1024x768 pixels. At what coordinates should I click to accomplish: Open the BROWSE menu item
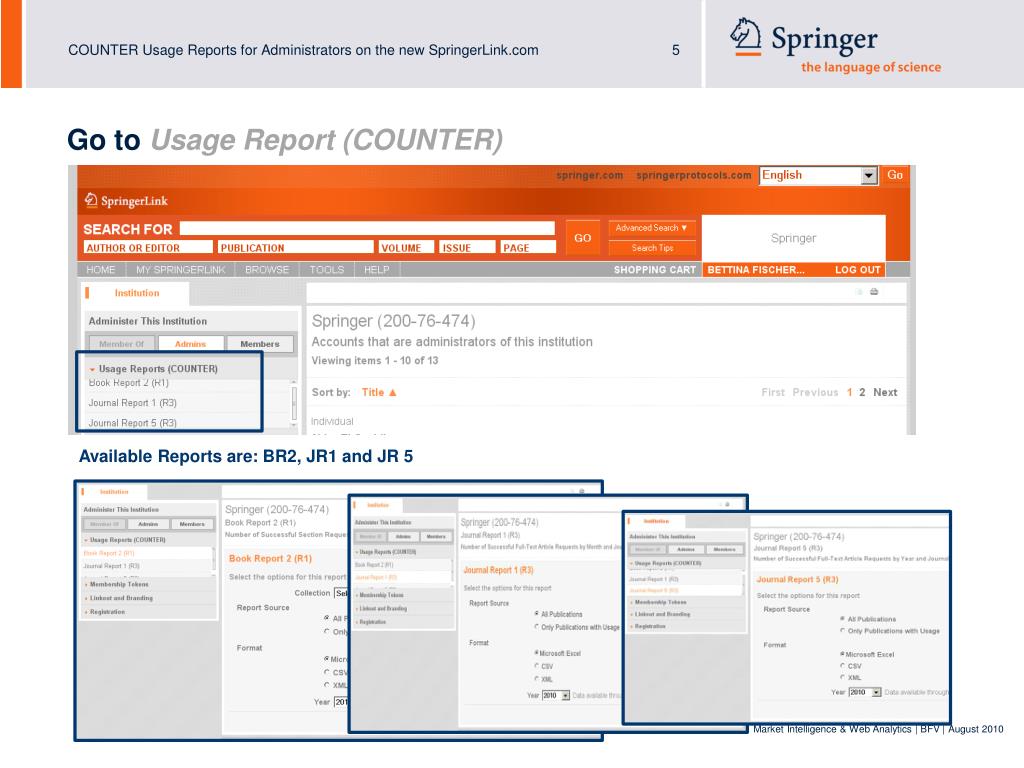point(267,270)
